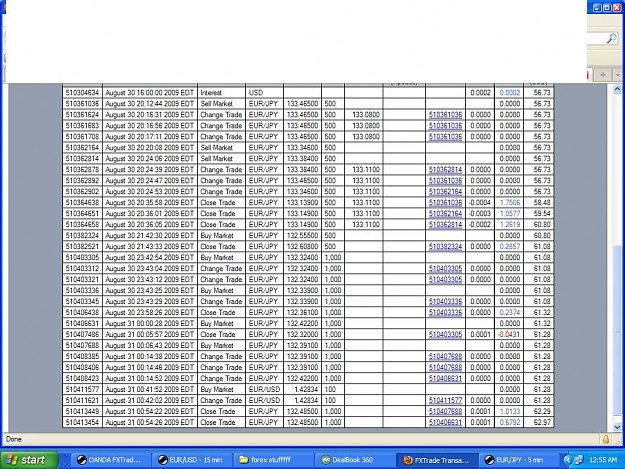Screen dimensions: 625x469
Task: Open link 510407688 in row 510408385
Action: click(x=445, y=357)
